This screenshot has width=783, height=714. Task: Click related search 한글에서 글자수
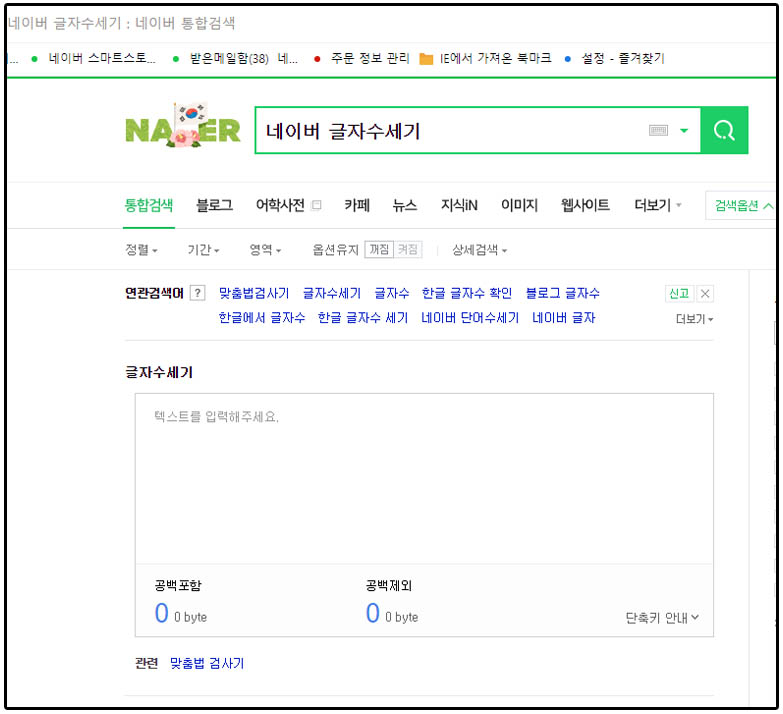(262, 318)
